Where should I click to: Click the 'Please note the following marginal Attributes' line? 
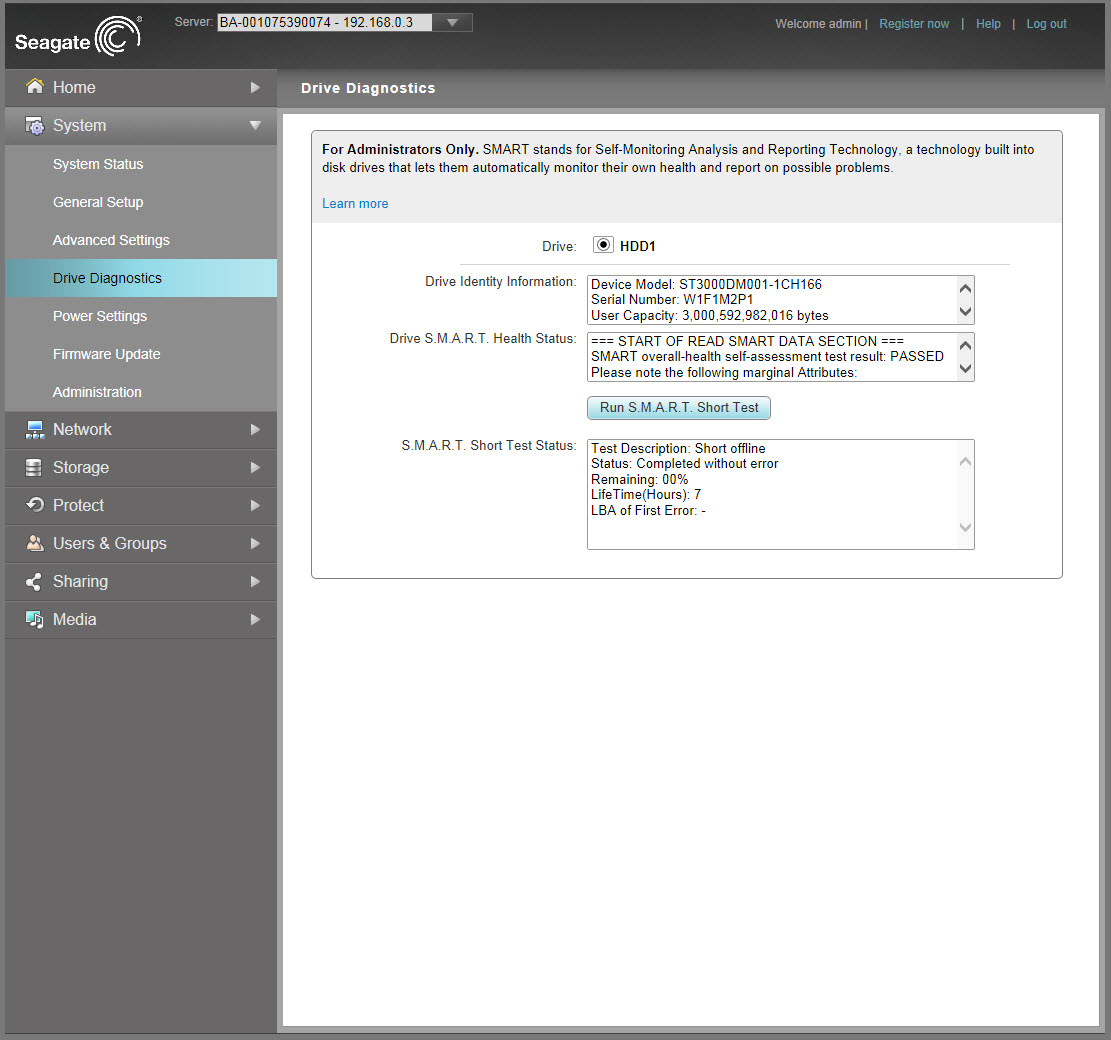tap(724, 373)
